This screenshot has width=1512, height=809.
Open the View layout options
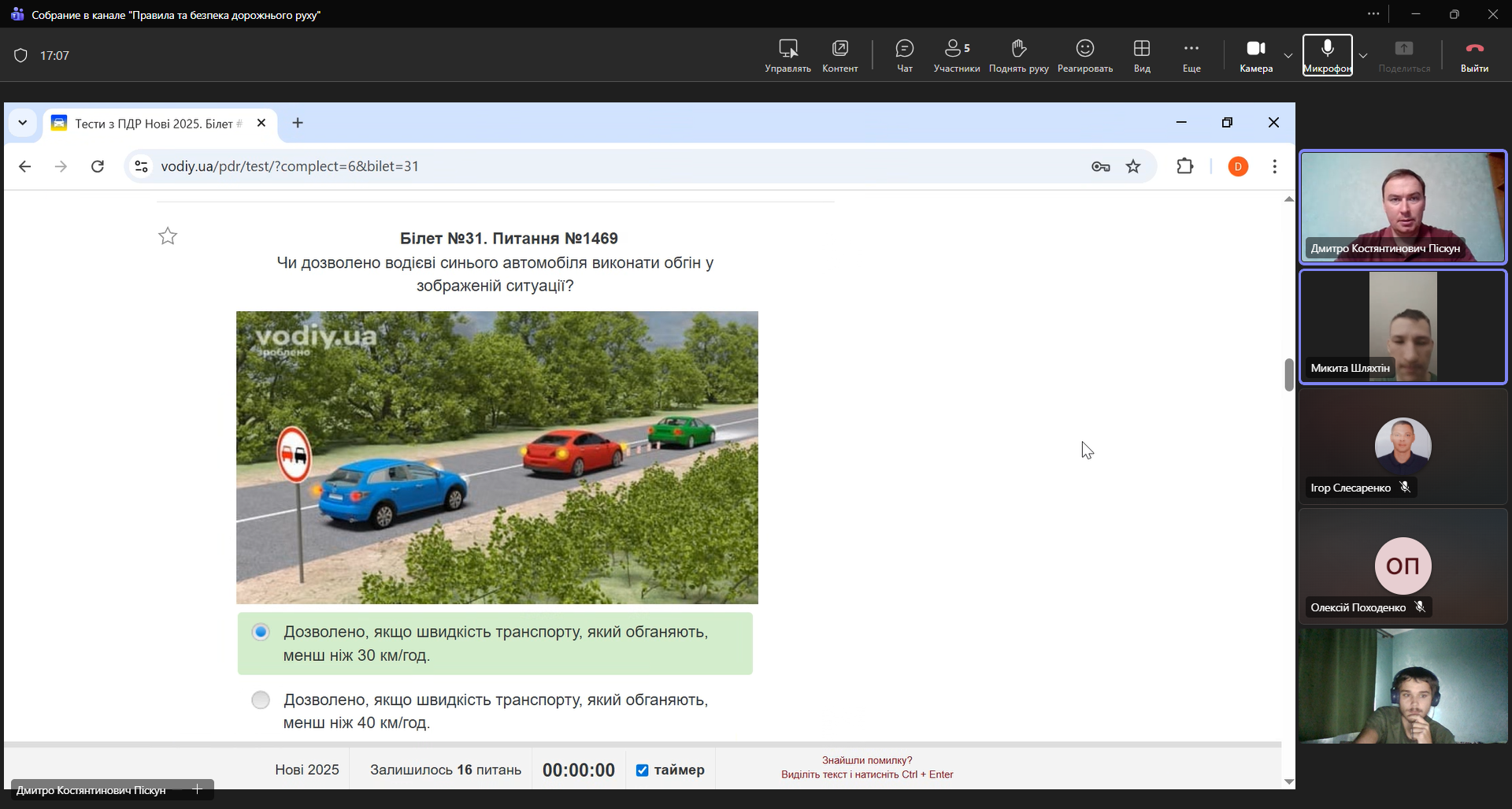[x=1141, y=55]
